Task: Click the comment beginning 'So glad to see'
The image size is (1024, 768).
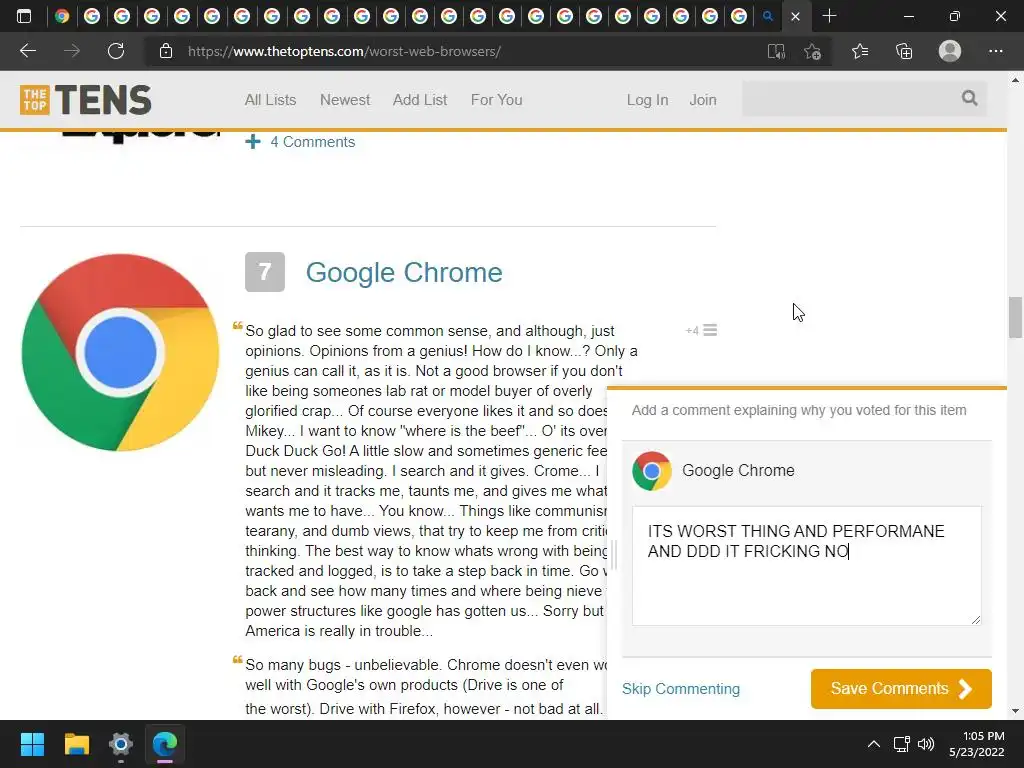Action: (x=441, y=481)
